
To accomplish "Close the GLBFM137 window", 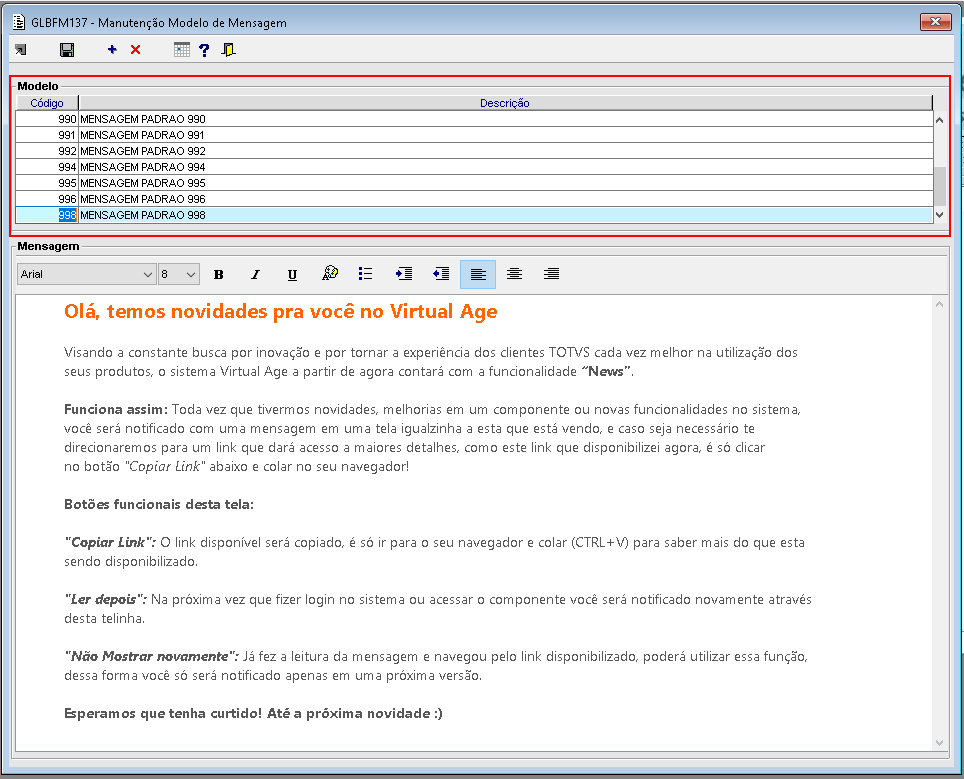I will pyautogui.click(x=935, y=22).
